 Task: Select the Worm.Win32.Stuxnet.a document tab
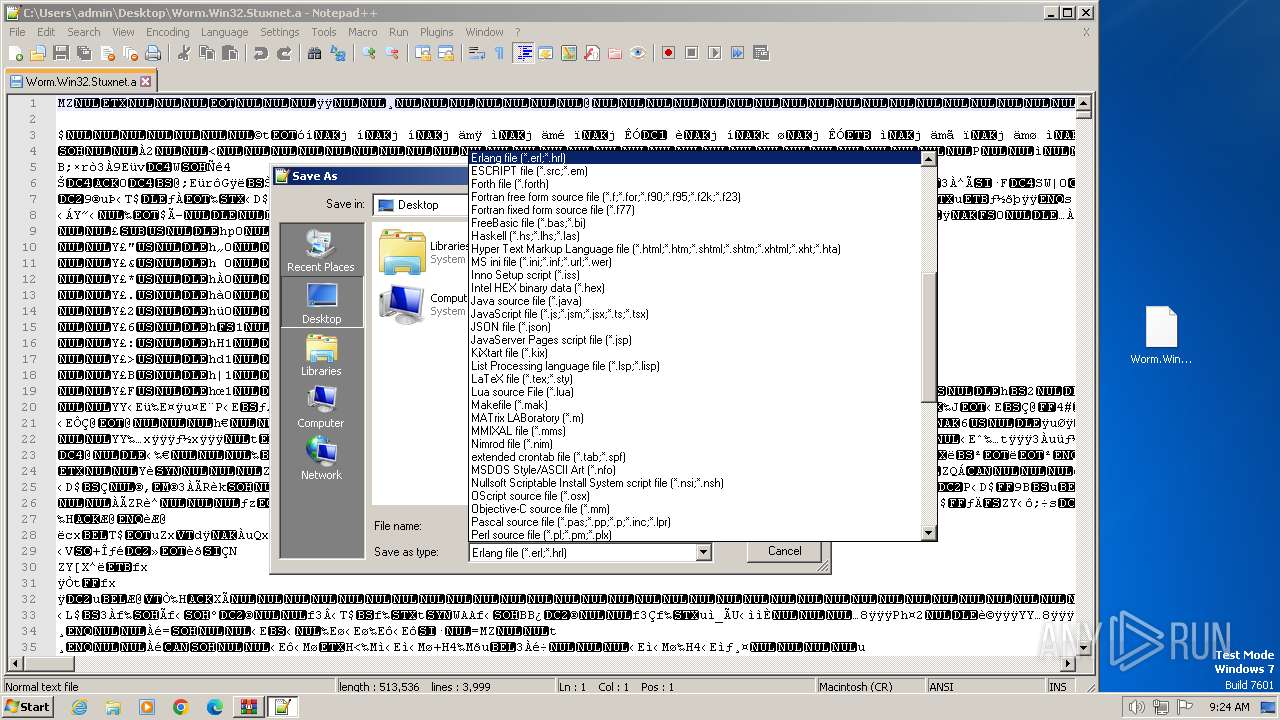click(79, 81)
